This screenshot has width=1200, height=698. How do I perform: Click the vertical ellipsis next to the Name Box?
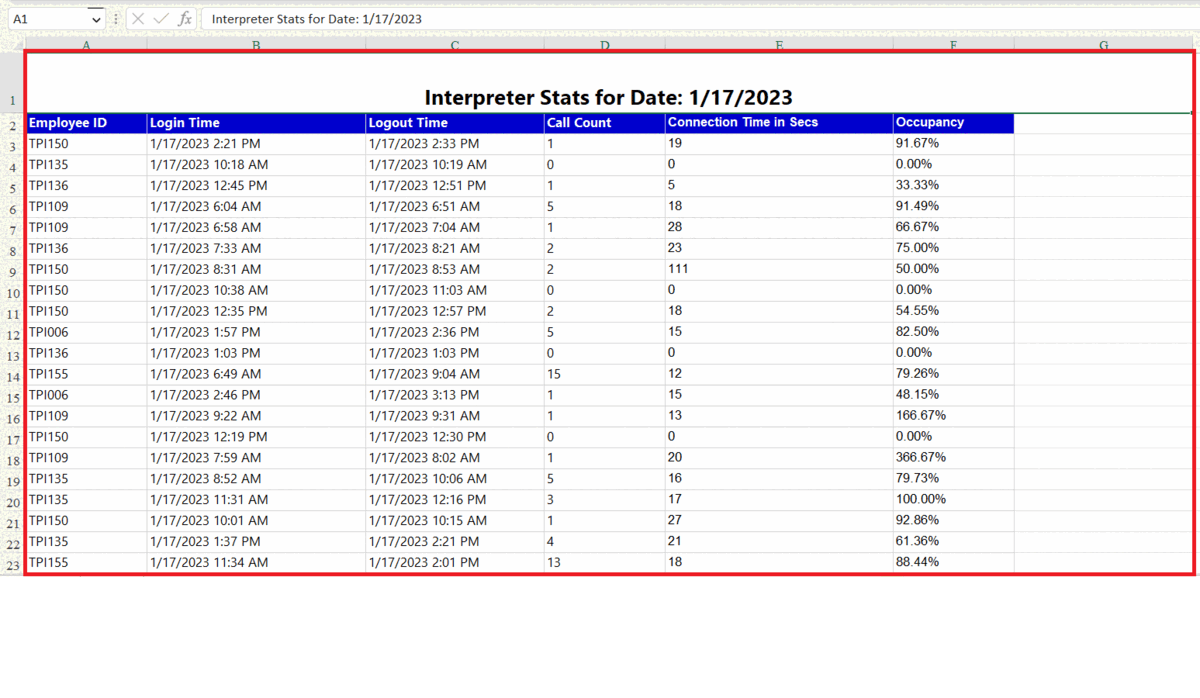116,18
